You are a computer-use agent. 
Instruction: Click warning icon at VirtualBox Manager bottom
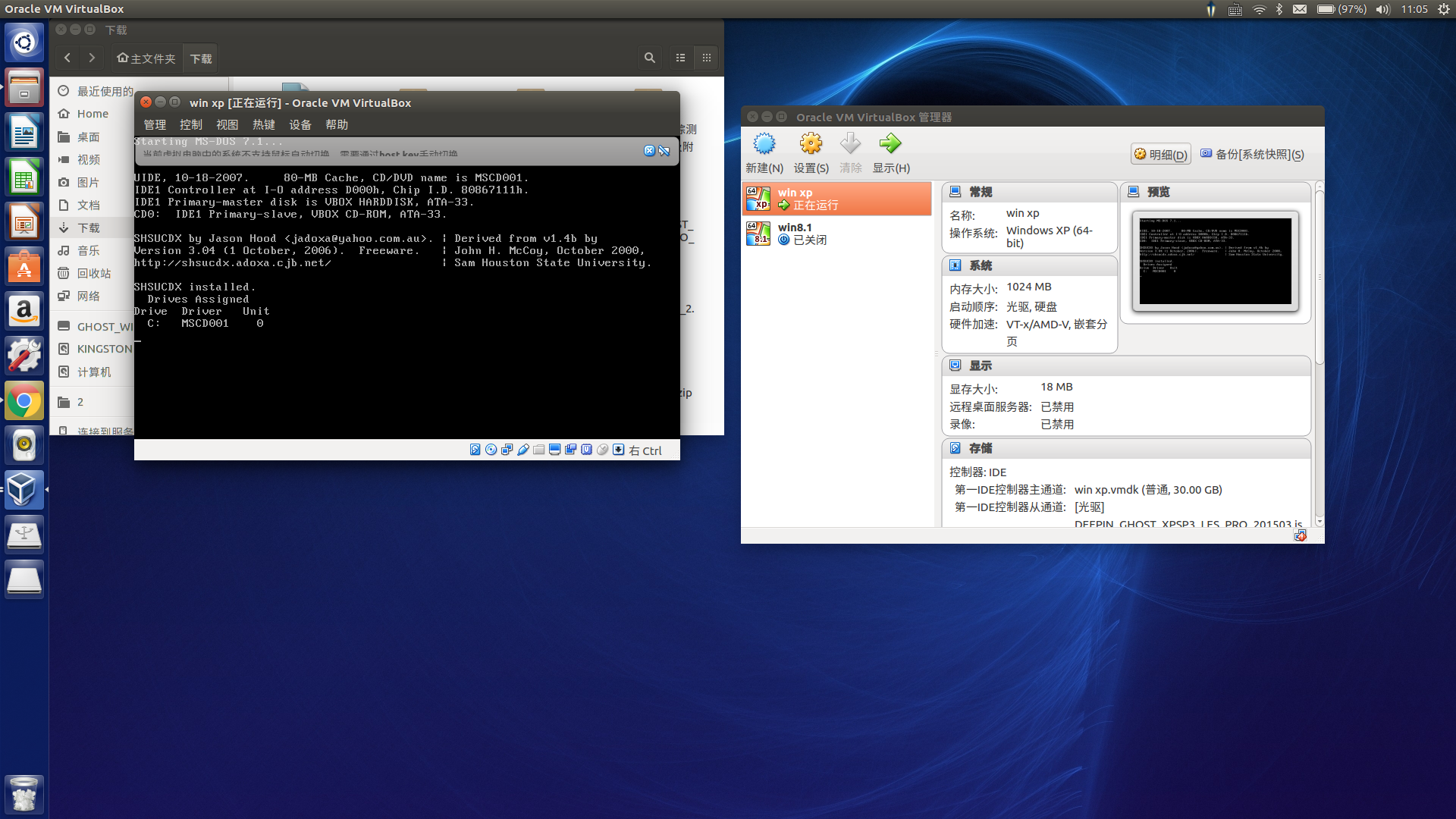tap(1301, 535)
